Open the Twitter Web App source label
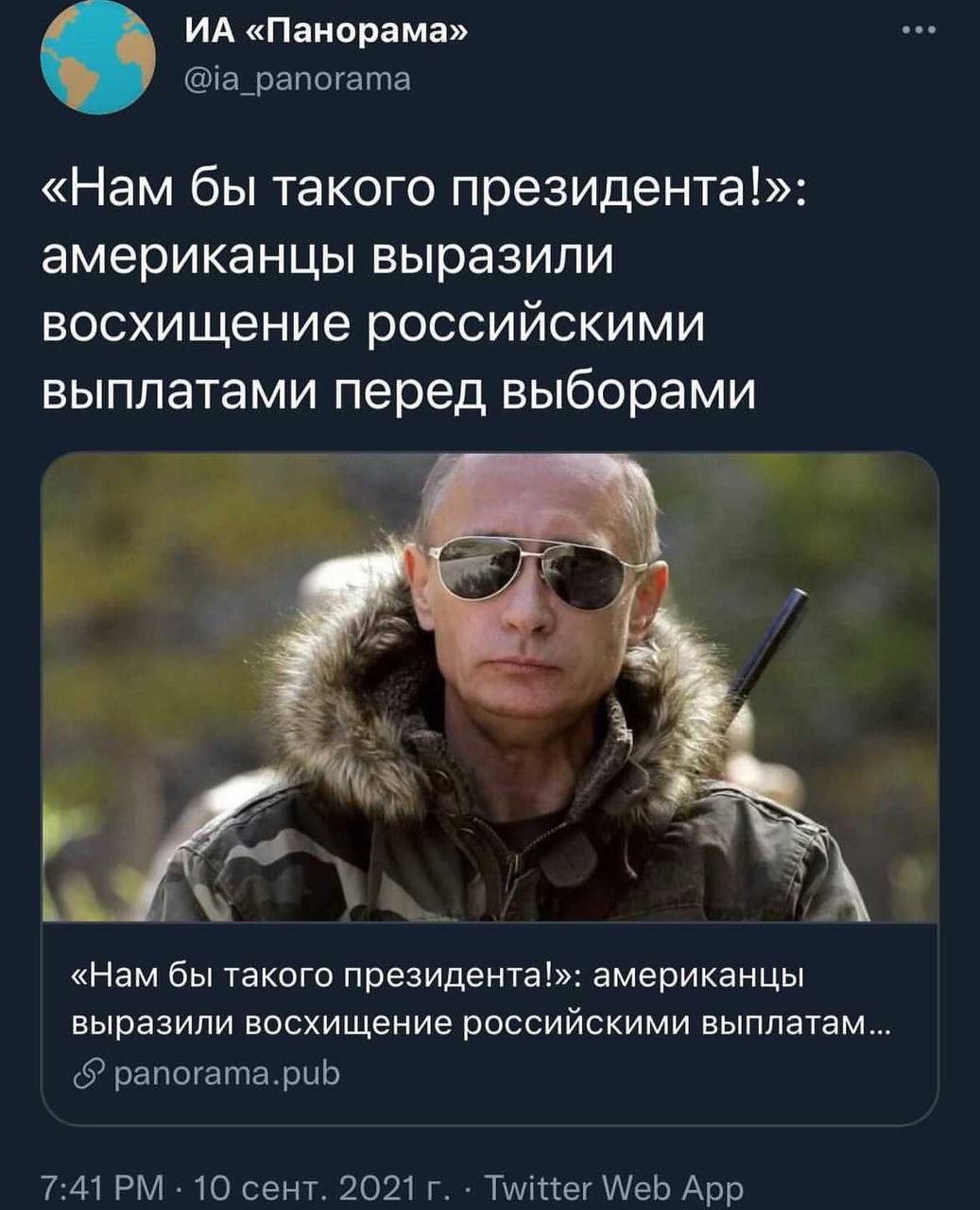 click(612, 1187)
